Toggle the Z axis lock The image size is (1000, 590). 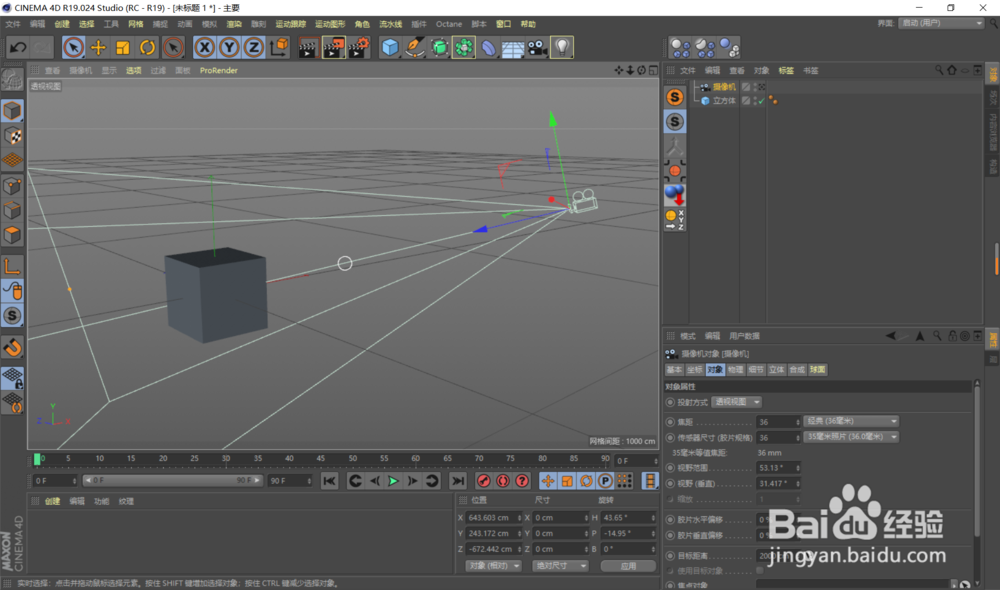tap(254, 48)
